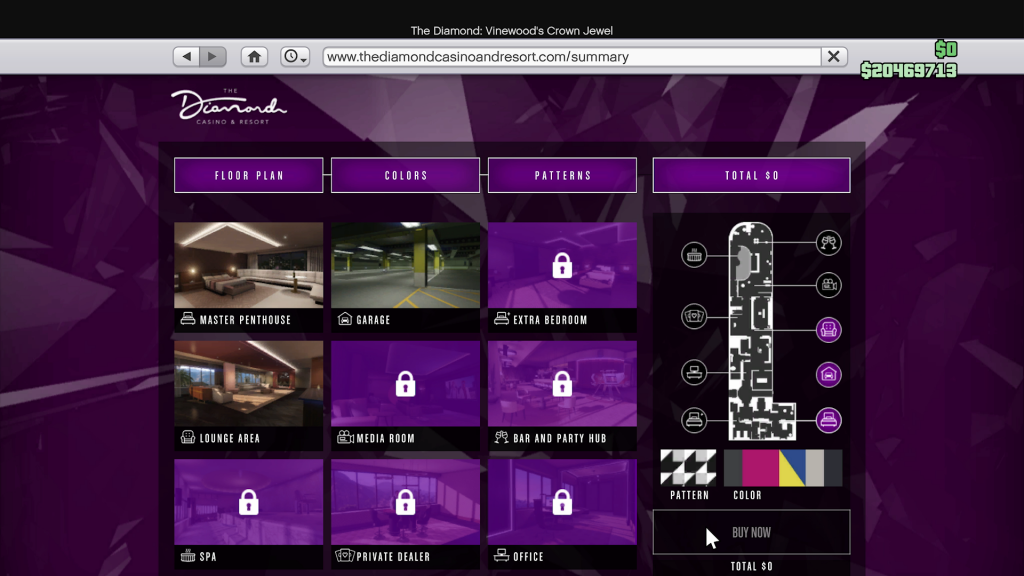Click the media room camera icon on the floor plan
This screenshot has width=1024, height=576.
(828, 285)
